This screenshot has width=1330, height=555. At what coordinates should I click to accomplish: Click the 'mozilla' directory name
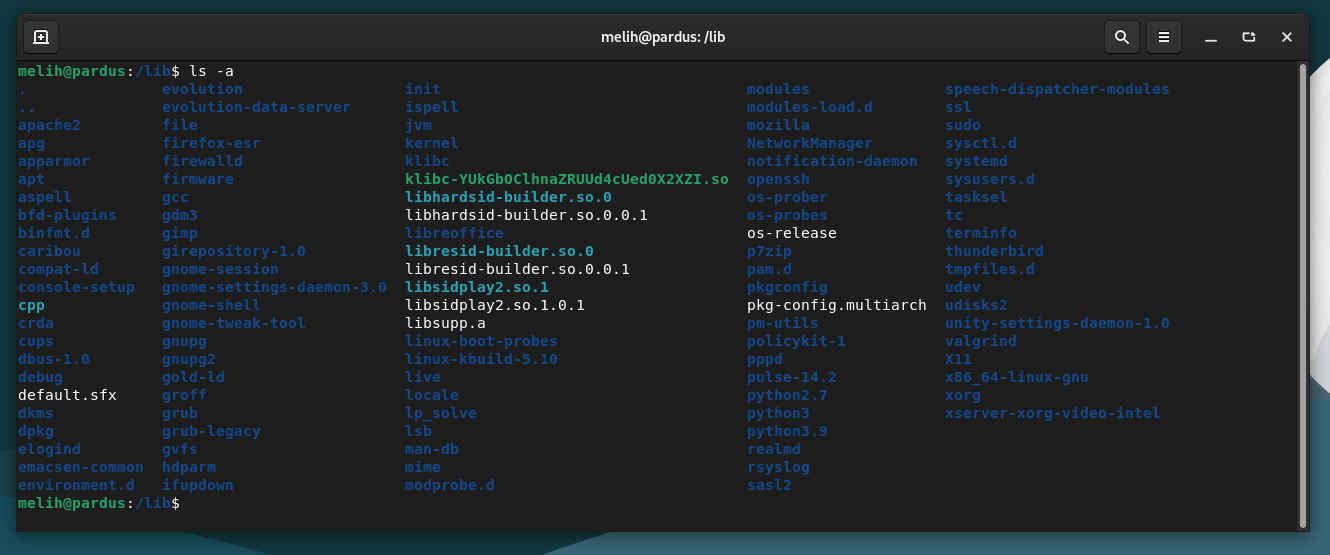tap(778, 125)
